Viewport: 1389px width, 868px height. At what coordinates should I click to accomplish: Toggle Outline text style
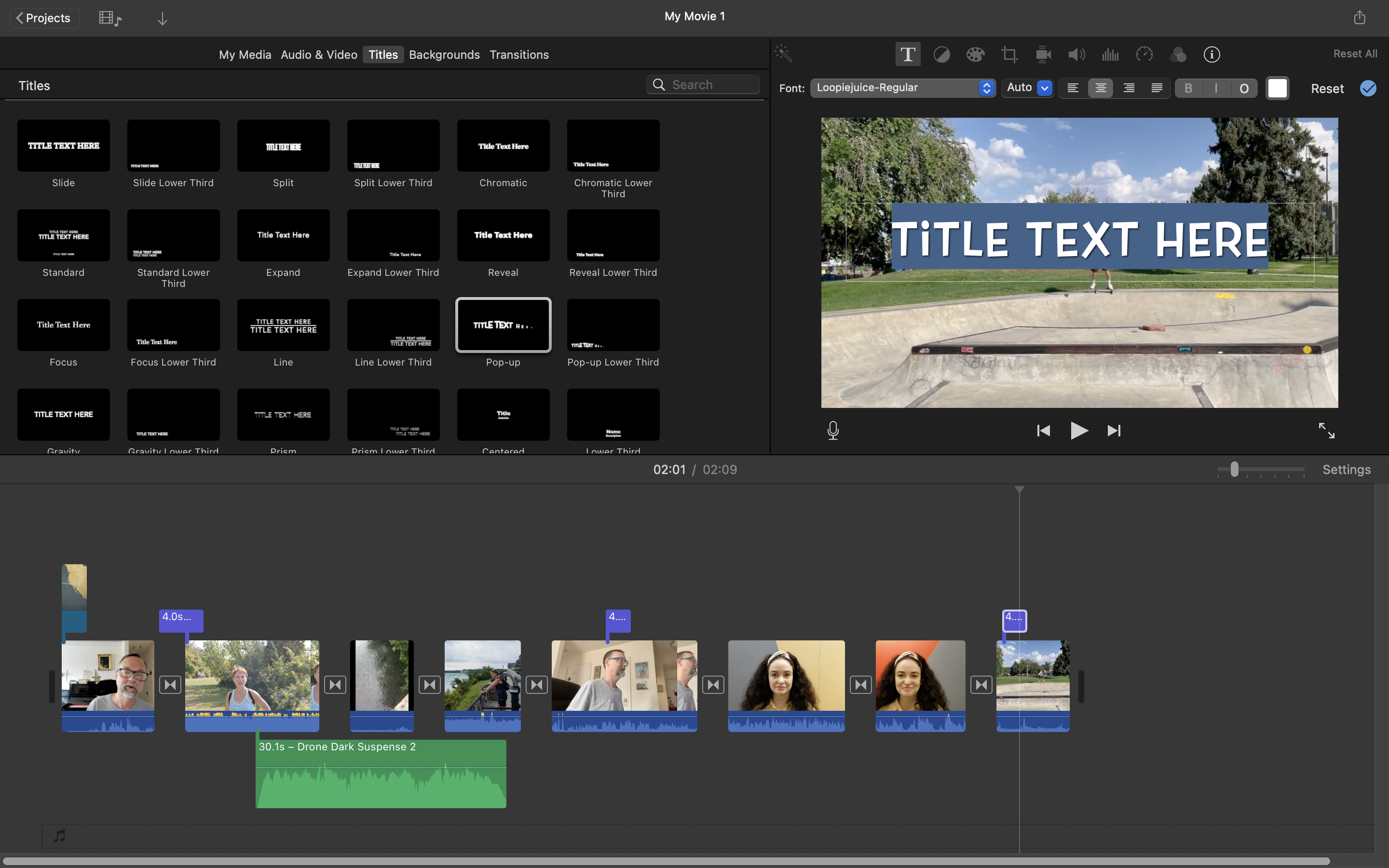point(1244,88)
